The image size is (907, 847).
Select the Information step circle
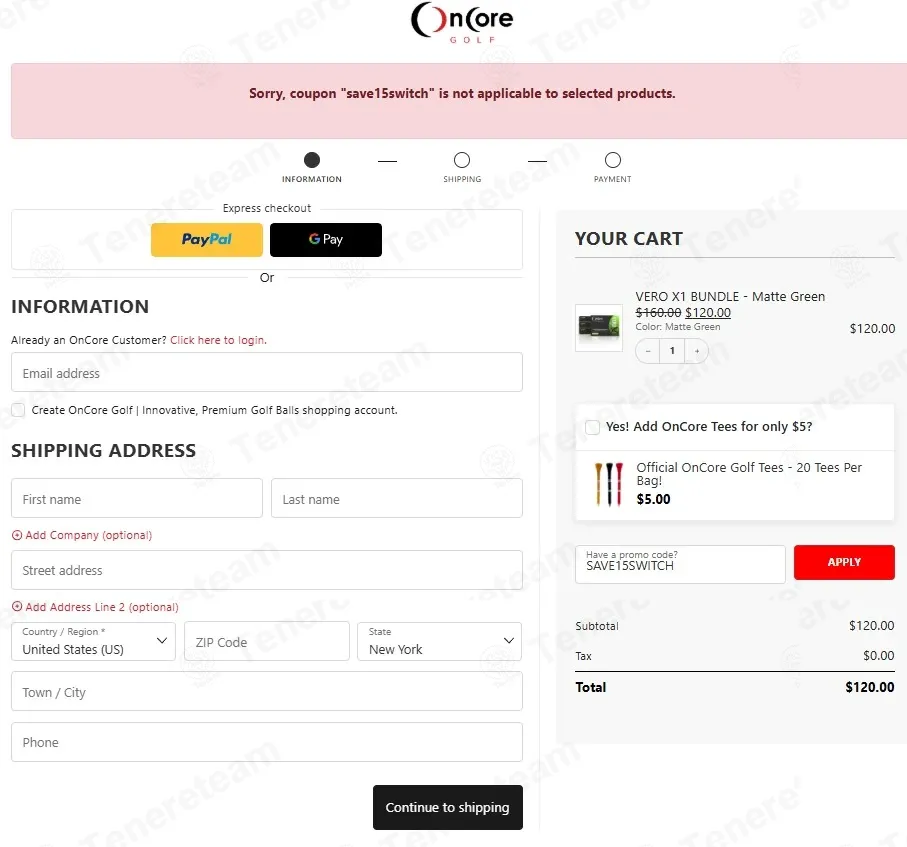tap(312, 160)
